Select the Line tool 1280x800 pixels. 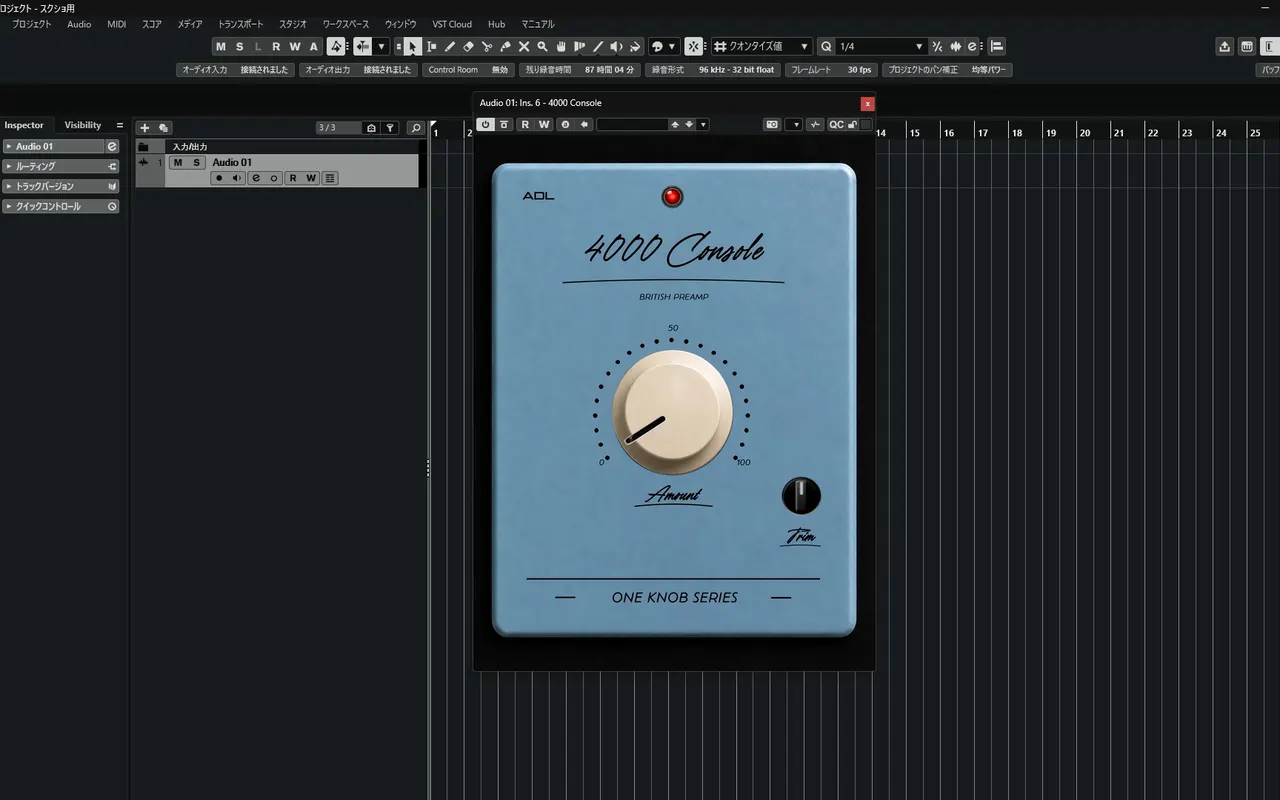tap(598, 47)
